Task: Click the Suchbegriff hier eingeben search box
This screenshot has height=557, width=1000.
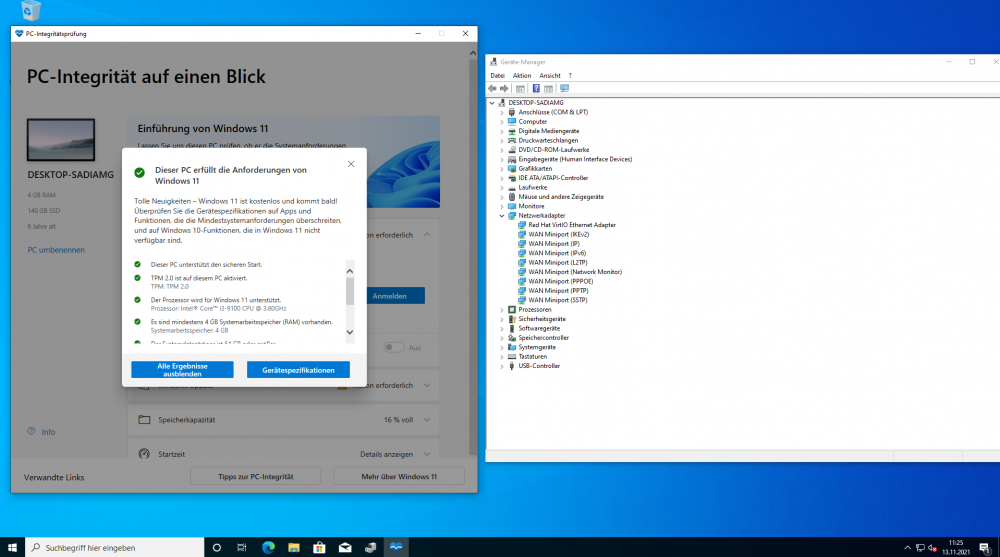Action: [115, 547]
